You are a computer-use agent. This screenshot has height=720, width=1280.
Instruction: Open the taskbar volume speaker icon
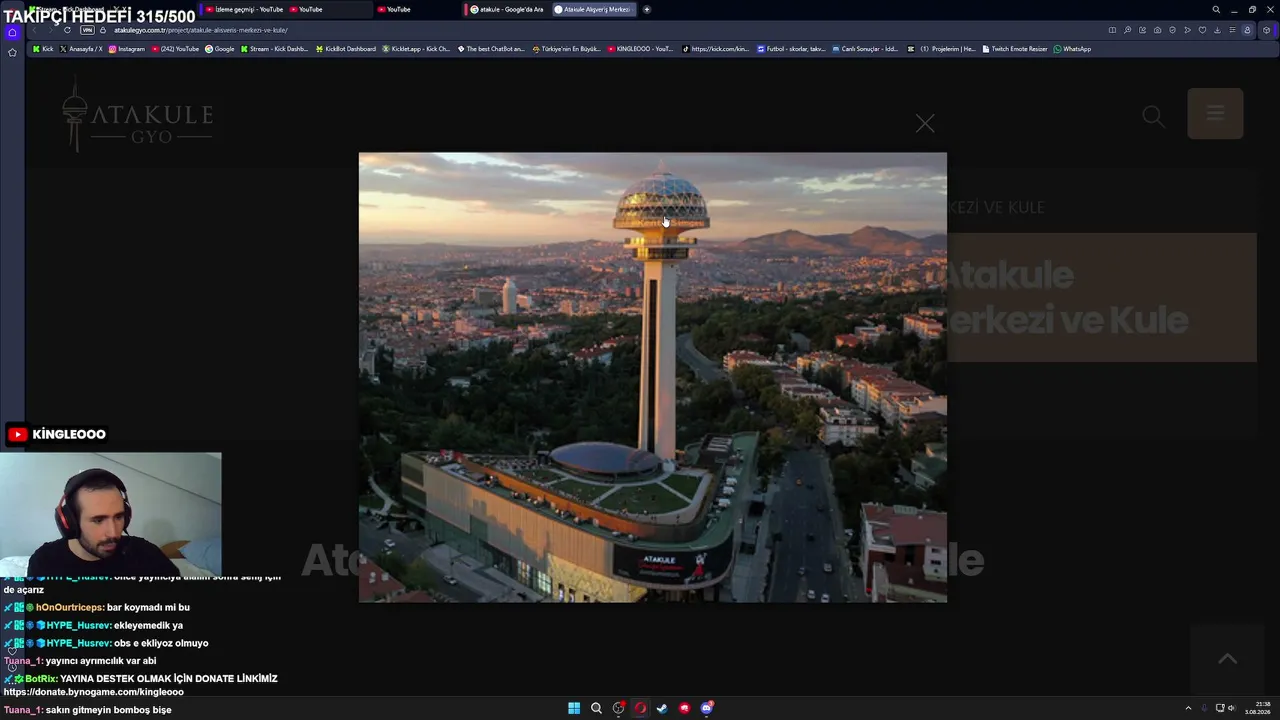click(1231, 708)
